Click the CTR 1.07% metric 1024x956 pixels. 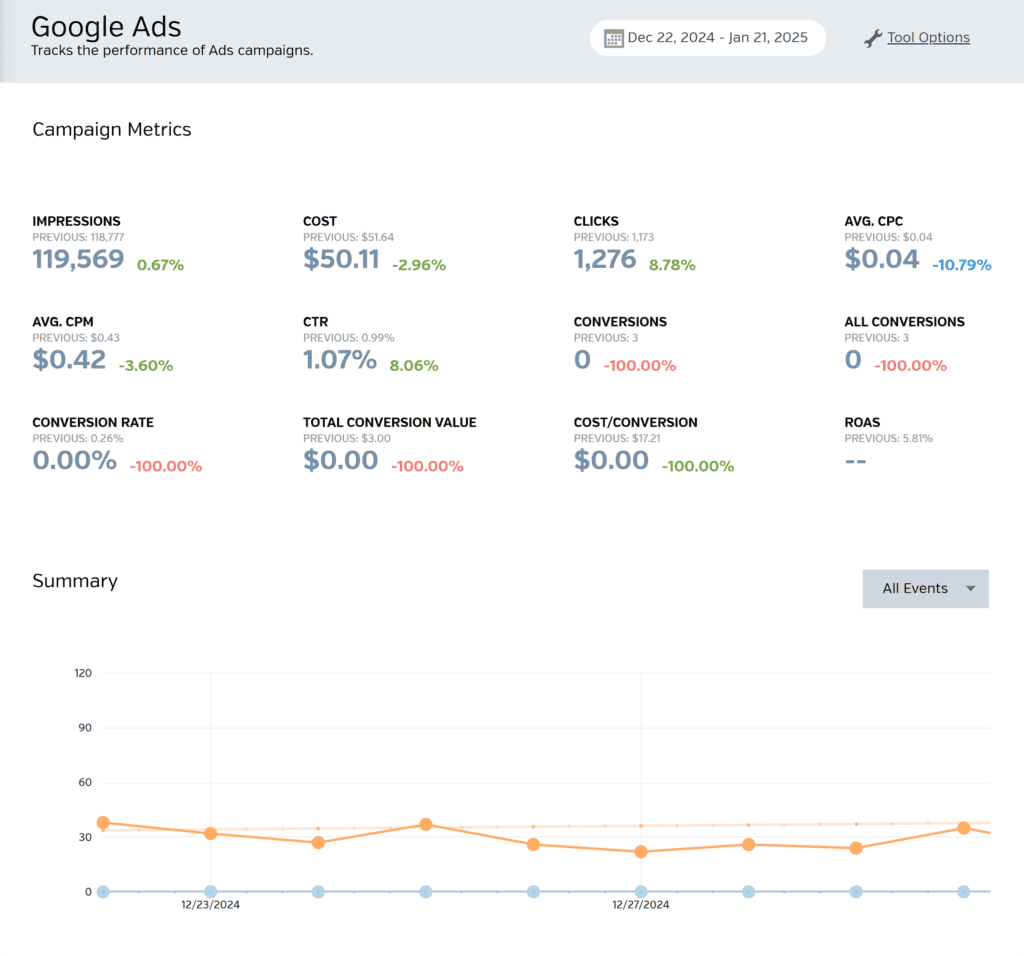point(340,360)
